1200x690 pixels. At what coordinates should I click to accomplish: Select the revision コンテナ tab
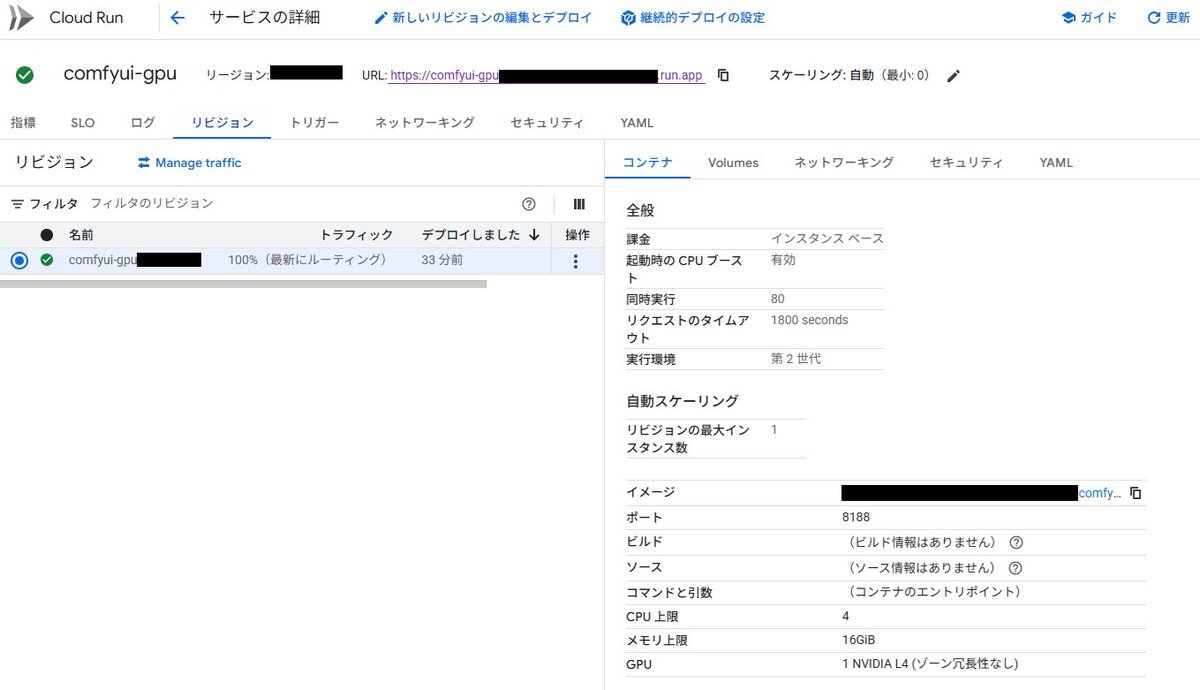coord(648,162)
